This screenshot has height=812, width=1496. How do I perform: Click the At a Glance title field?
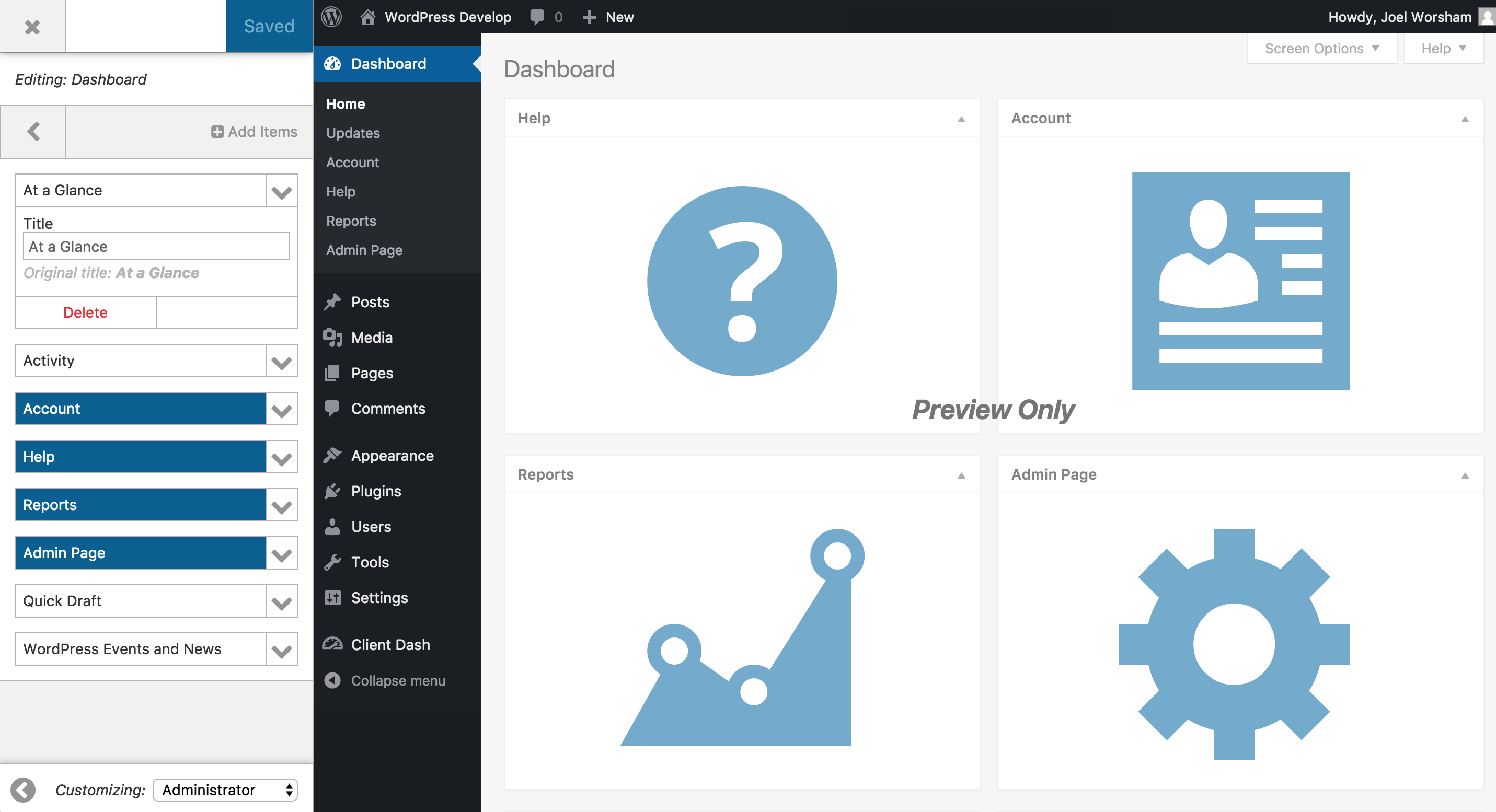point(156,247)
